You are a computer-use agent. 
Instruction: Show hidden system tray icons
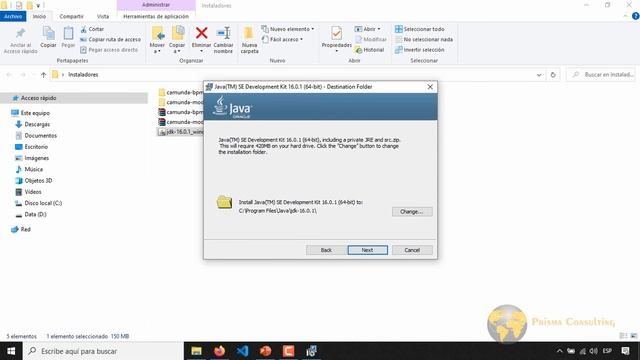pyautogui.click(x=559, y=351)
